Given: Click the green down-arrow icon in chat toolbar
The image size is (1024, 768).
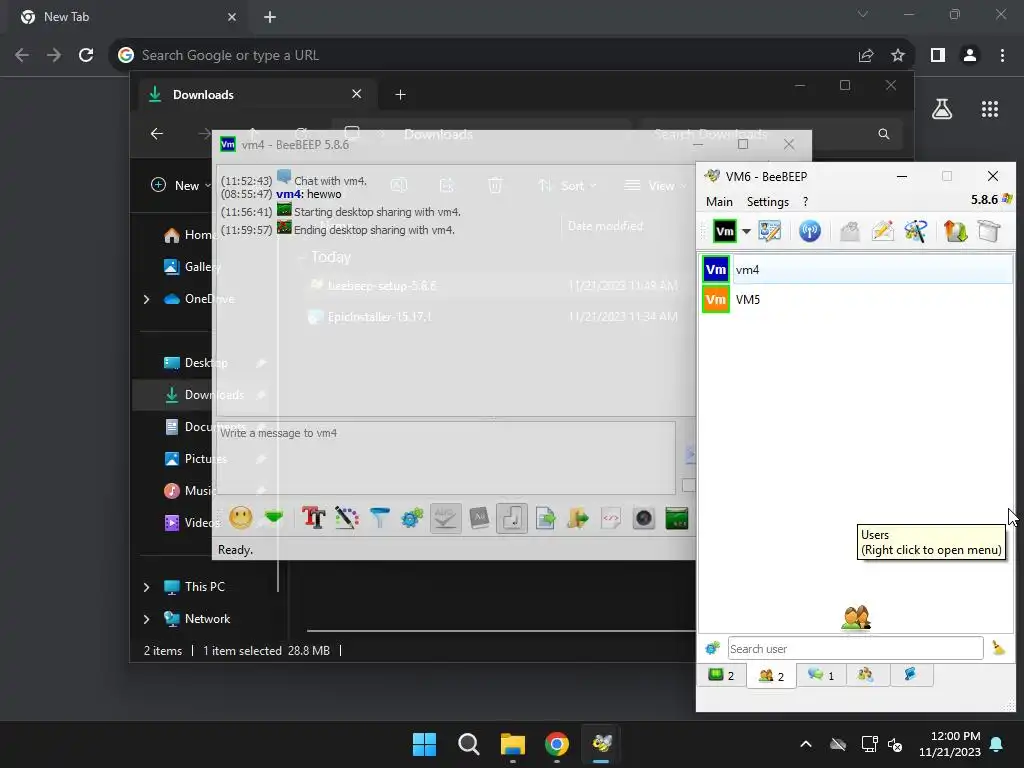Looking at the screenshot, I should [274, 518].
